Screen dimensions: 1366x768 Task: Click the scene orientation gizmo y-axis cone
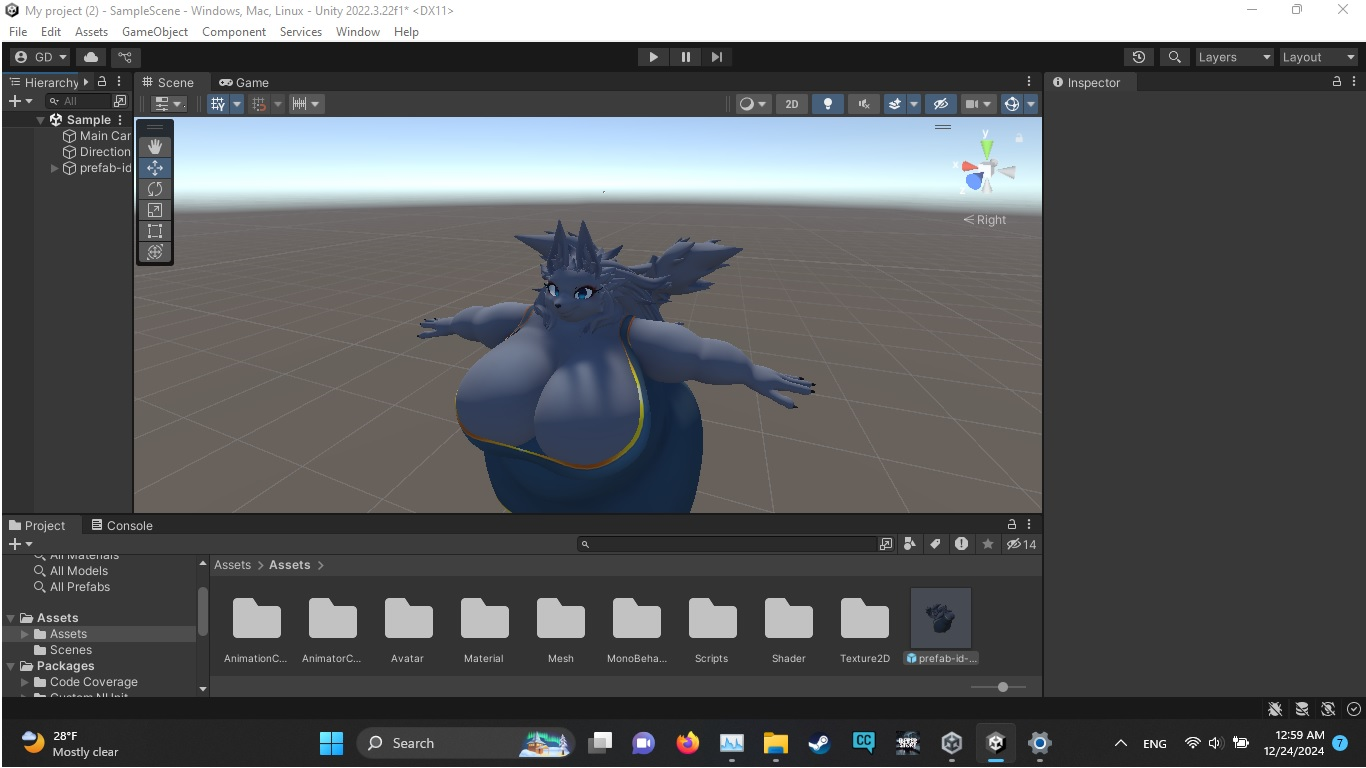tap(987, 148)
